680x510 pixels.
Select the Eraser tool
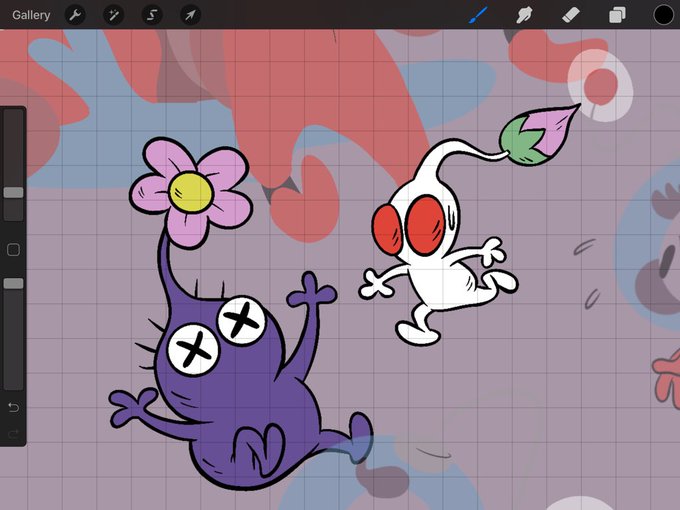pyautogui.click(x=571, y=15)
